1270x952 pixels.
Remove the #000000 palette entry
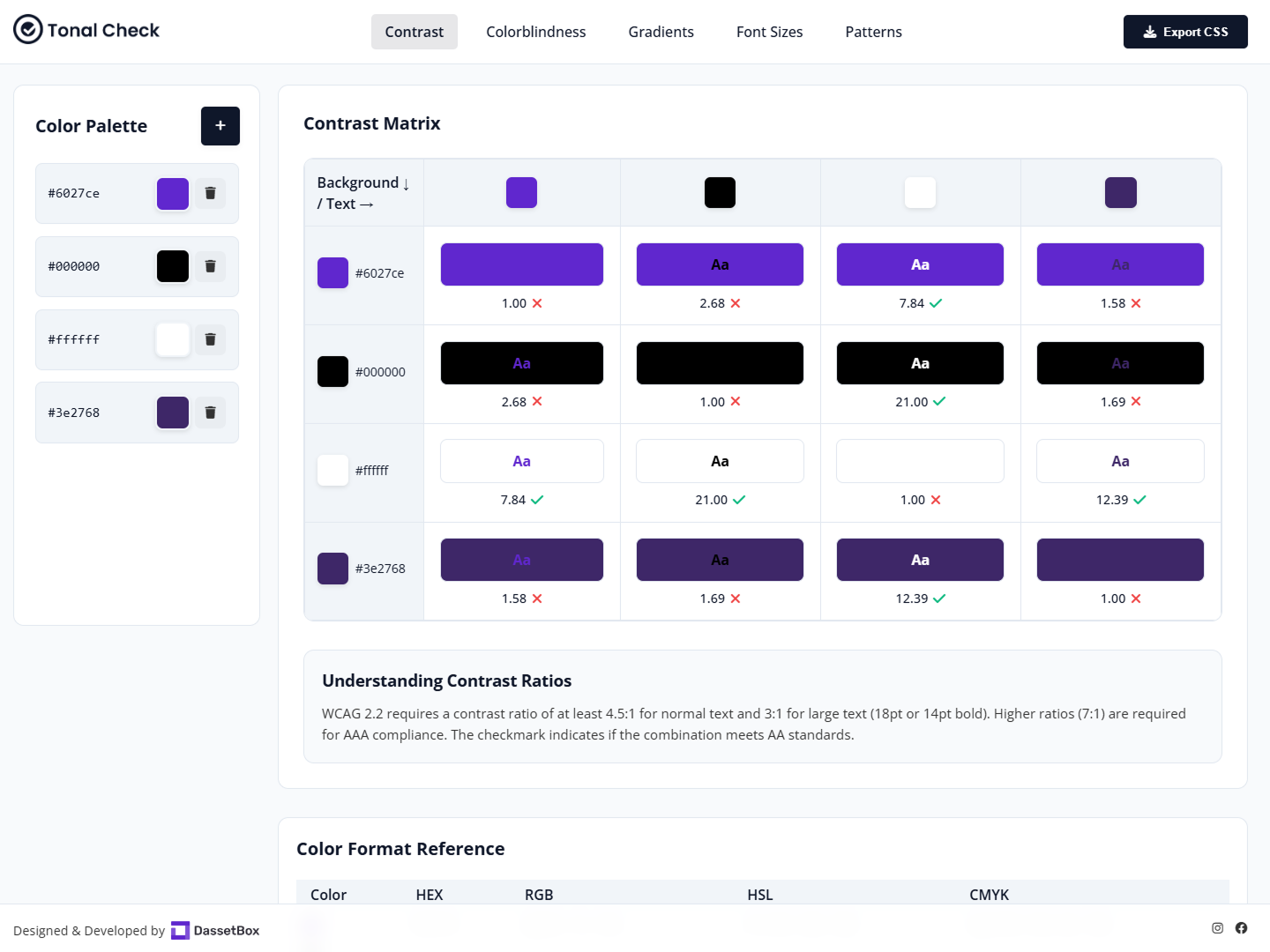point(211,266)
